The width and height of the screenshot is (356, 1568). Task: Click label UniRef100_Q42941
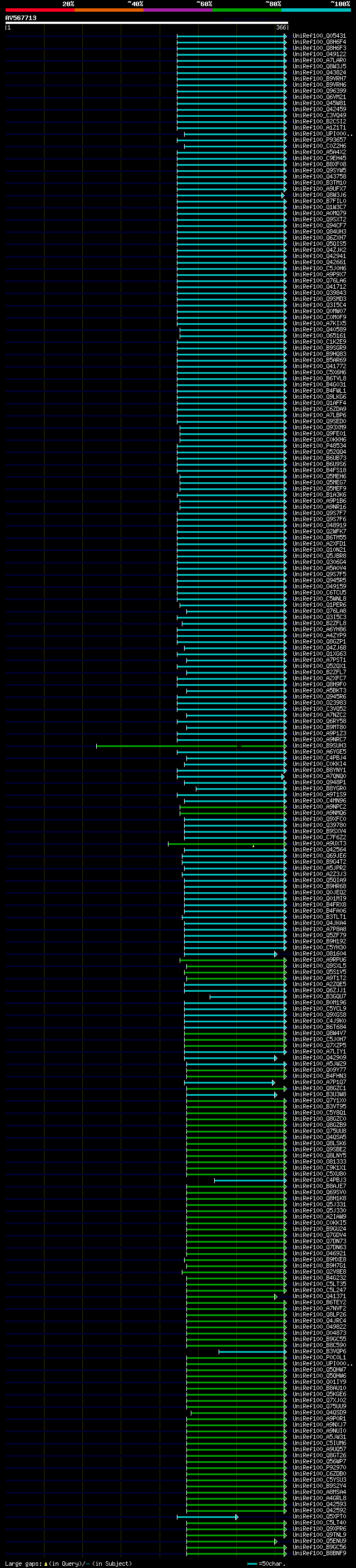tap(319, 256)
